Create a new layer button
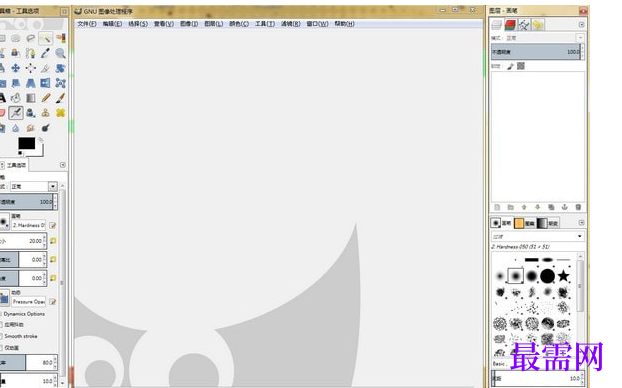 497,207
